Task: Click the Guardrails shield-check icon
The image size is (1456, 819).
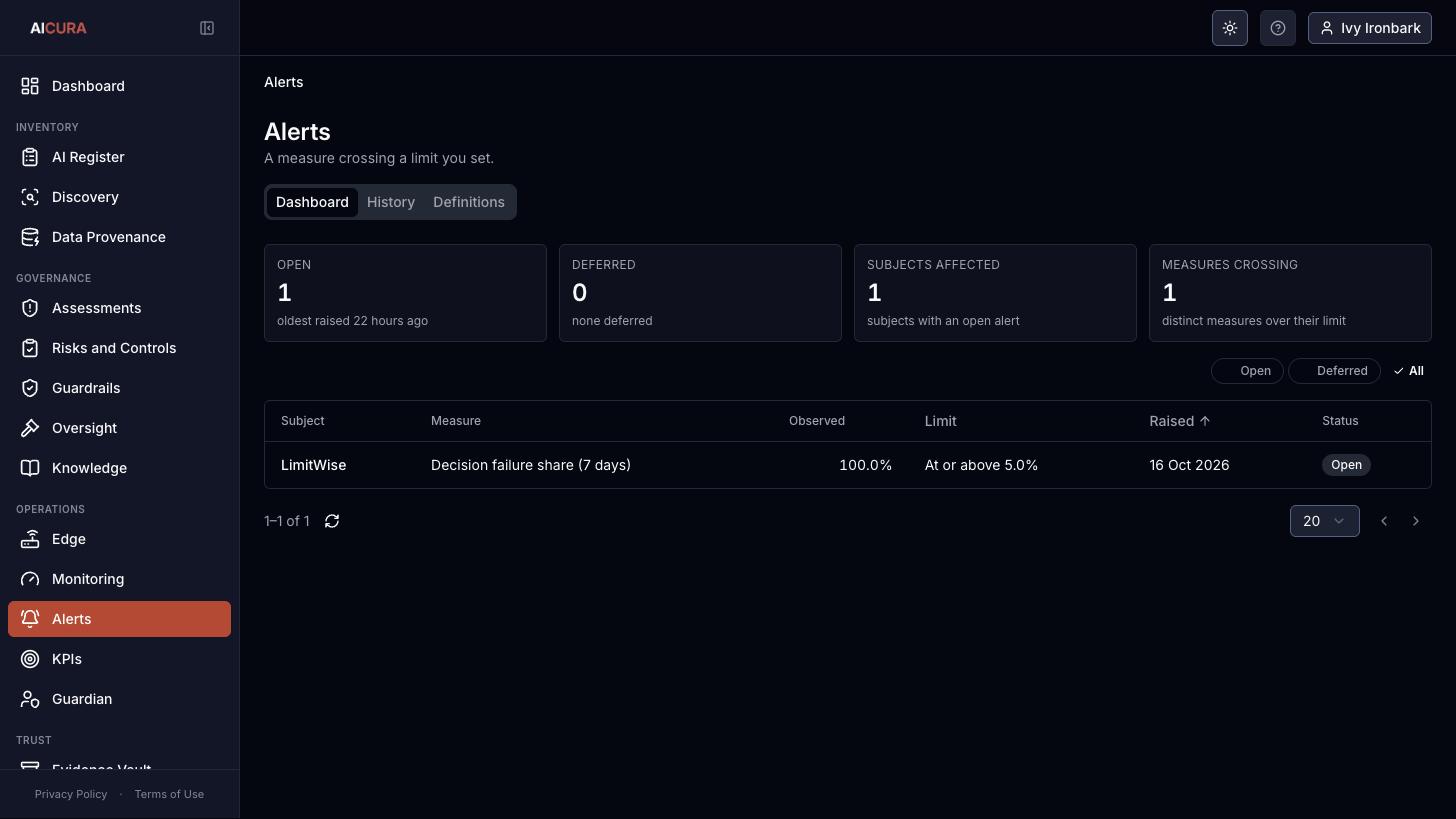Action: pos(30,388)
